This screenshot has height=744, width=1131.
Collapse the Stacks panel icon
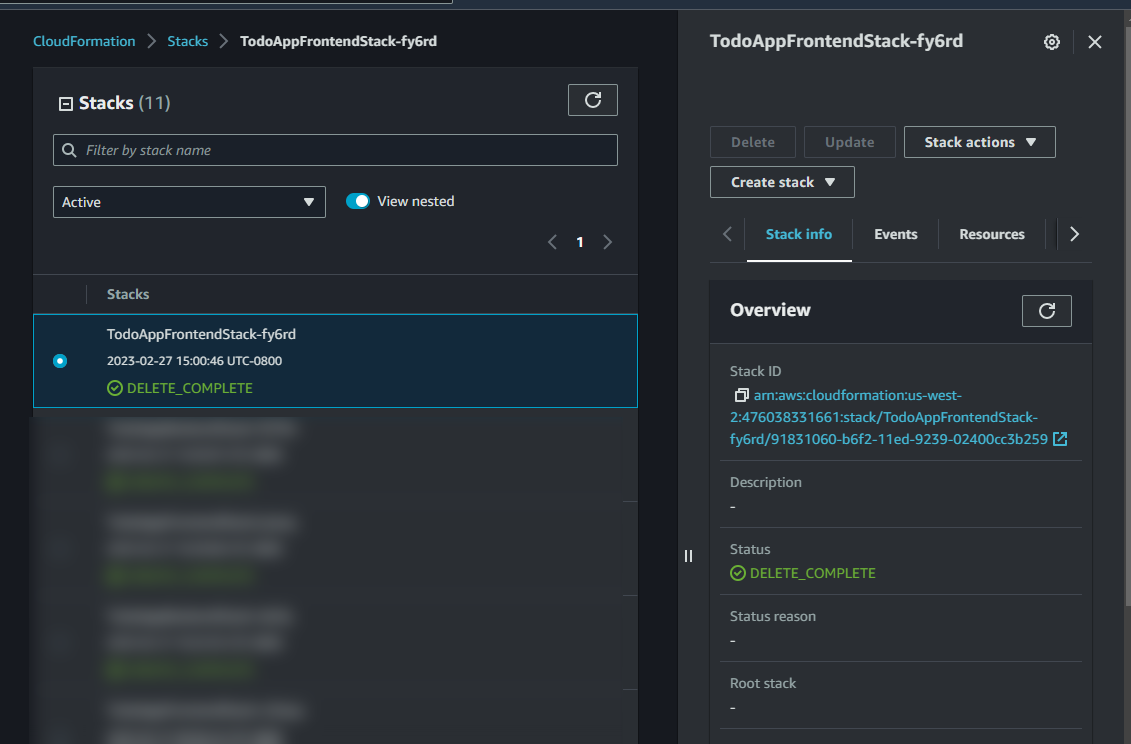click(x=66, y=104)
